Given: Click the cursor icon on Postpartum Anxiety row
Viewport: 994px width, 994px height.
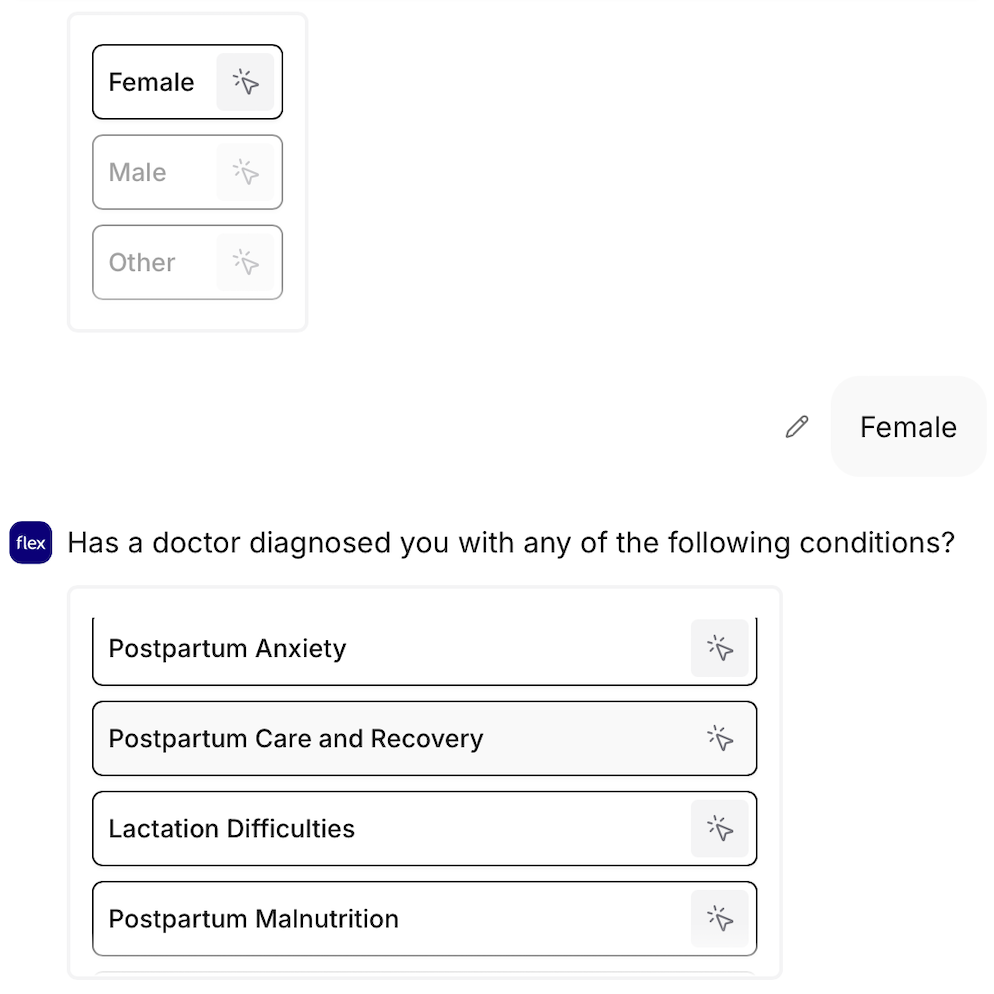Looking at the screenshot, I should pyautogui.click(x=720, y=648).
